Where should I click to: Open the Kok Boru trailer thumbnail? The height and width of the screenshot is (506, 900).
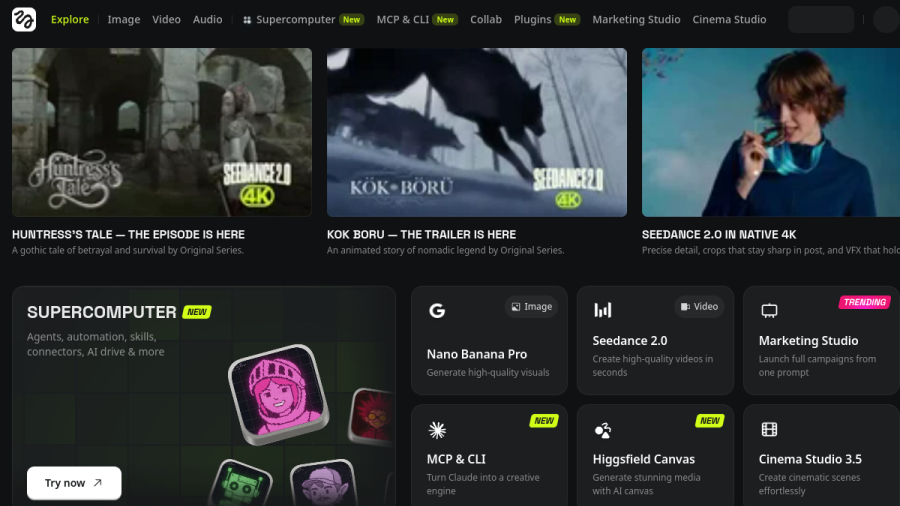476,132
